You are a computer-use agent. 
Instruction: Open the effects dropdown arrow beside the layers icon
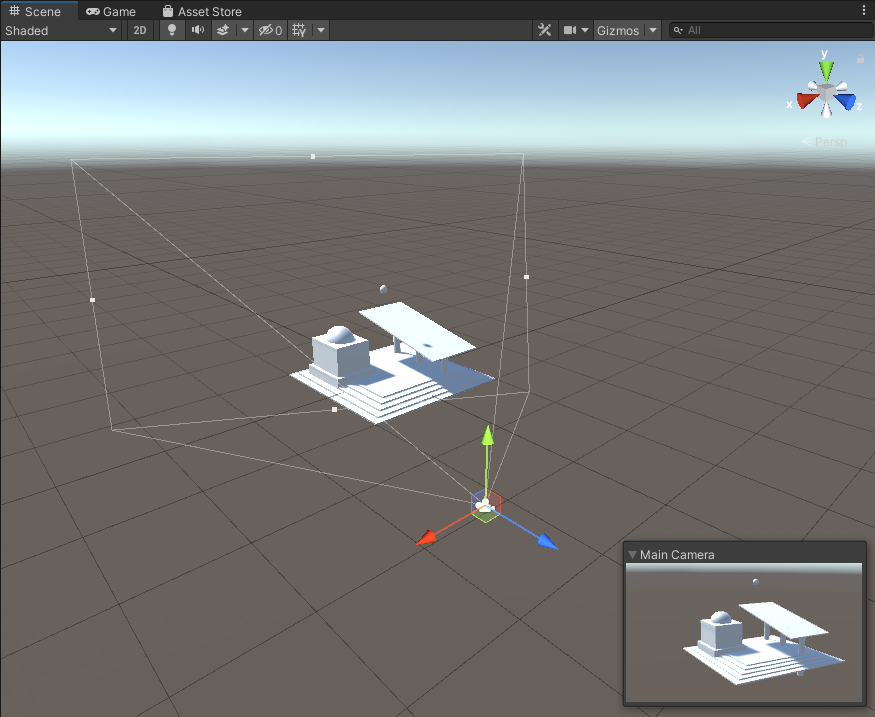pyautogui.click(x=244, y=30)
